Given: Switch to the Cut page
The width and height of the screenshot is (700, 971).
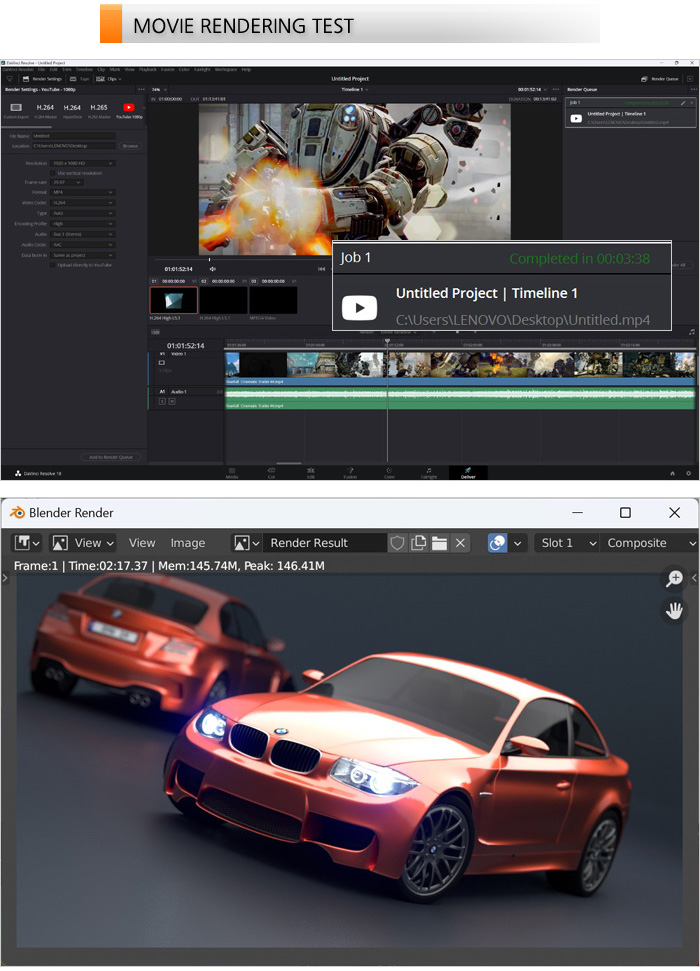Looking at the screenshot, I should tap(271, 472).
